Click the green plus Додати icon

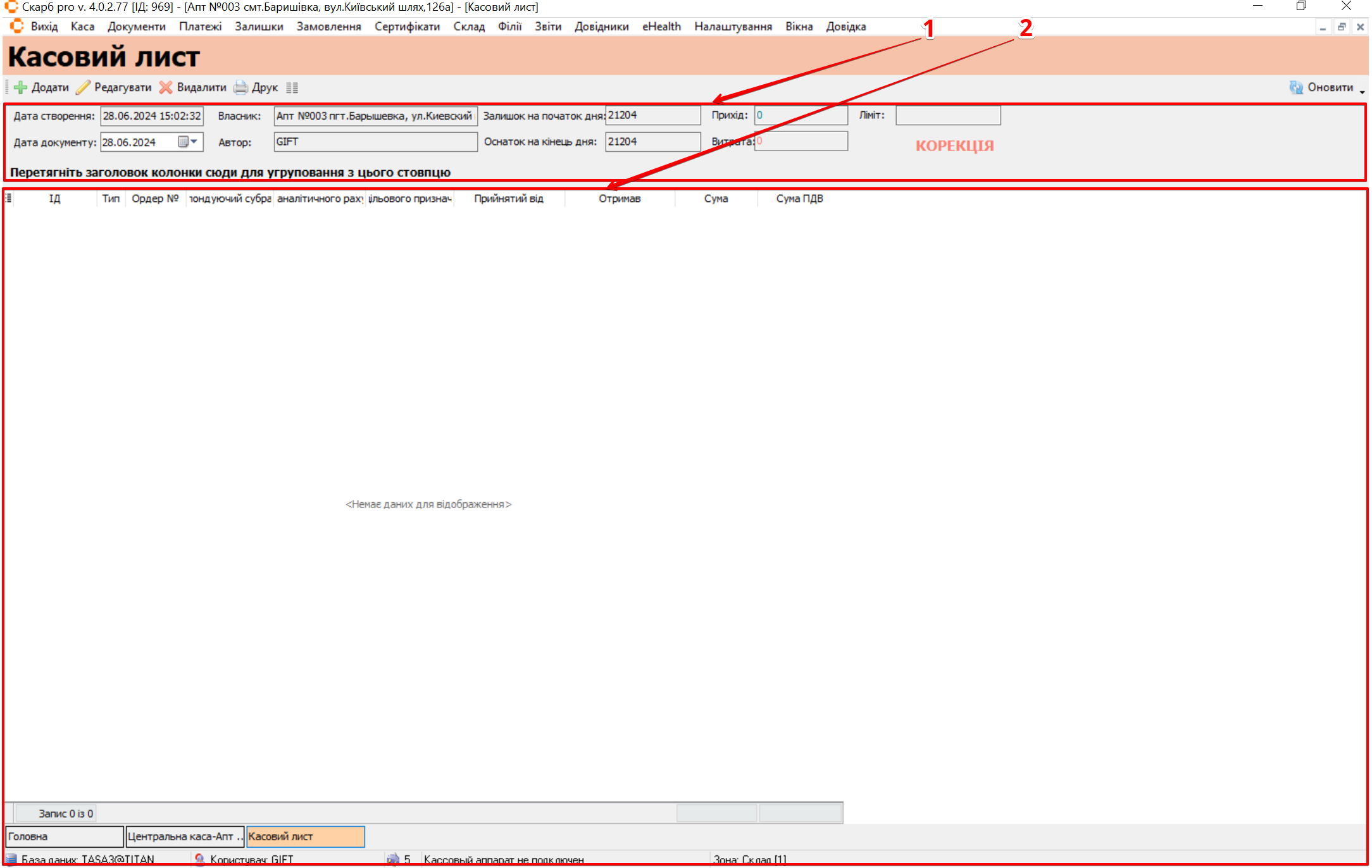click(x=20, y=87)
